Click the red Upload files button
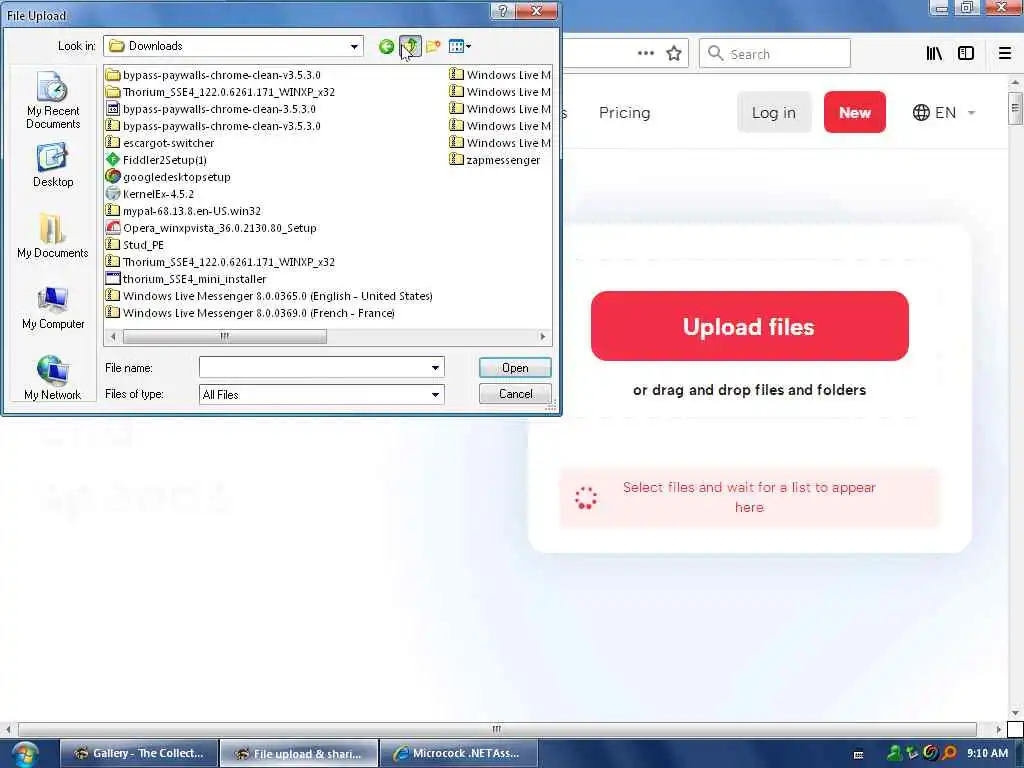This screenshot has width=1024, height=768. (x=749, y=326)
